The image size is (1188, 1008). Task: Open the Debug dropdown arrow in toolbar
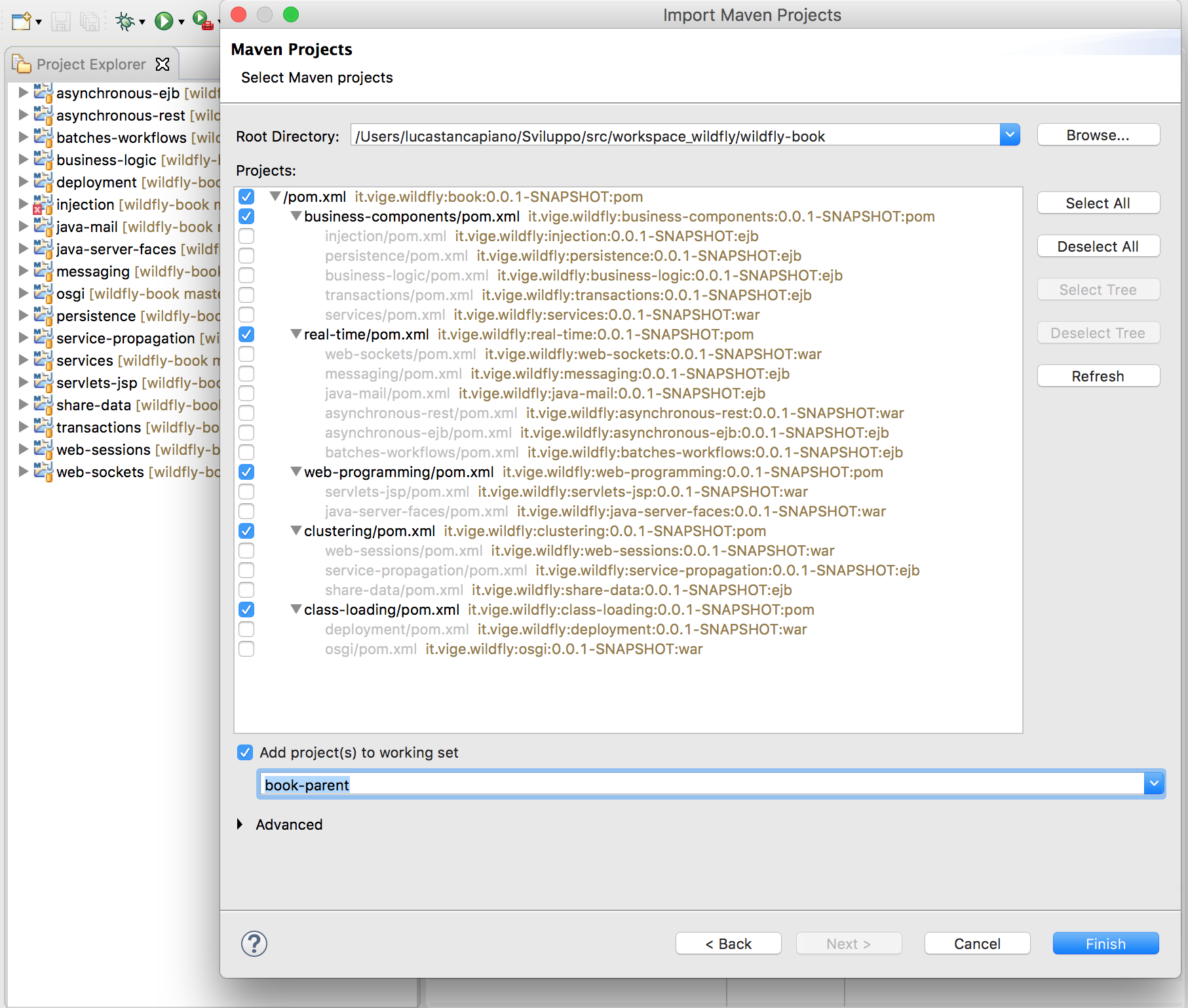point(142,22)
